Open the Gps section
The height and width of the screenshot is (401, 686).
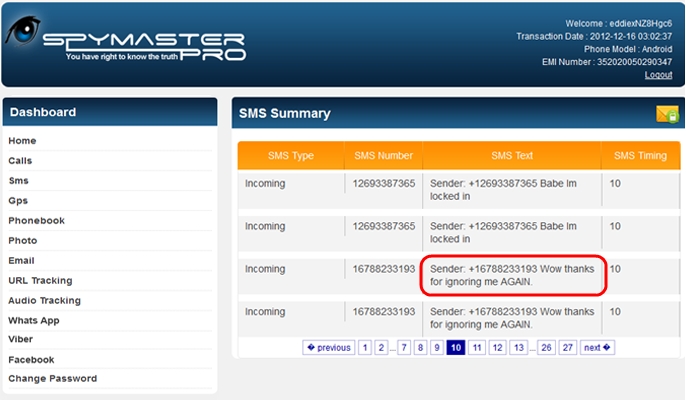click(18, 201)
